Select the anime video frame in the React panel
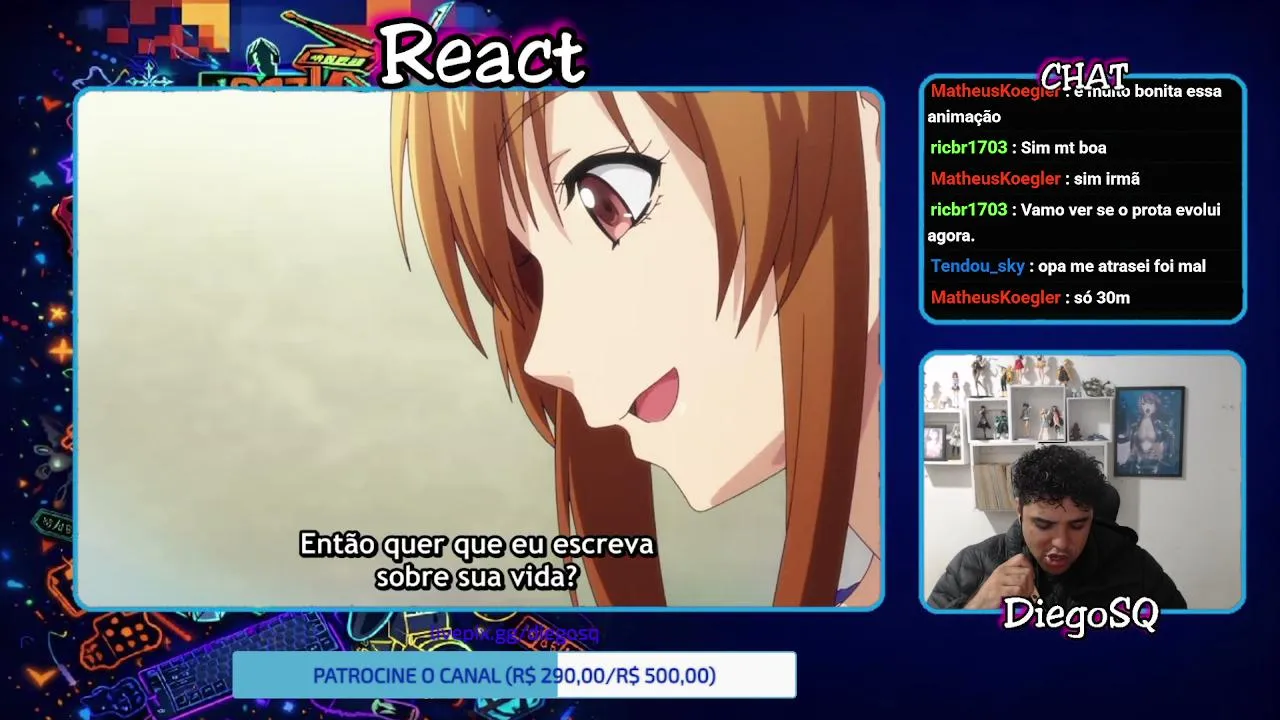Image resolution: width=1280 pixels, height=720 pixels. pos(480,348)
